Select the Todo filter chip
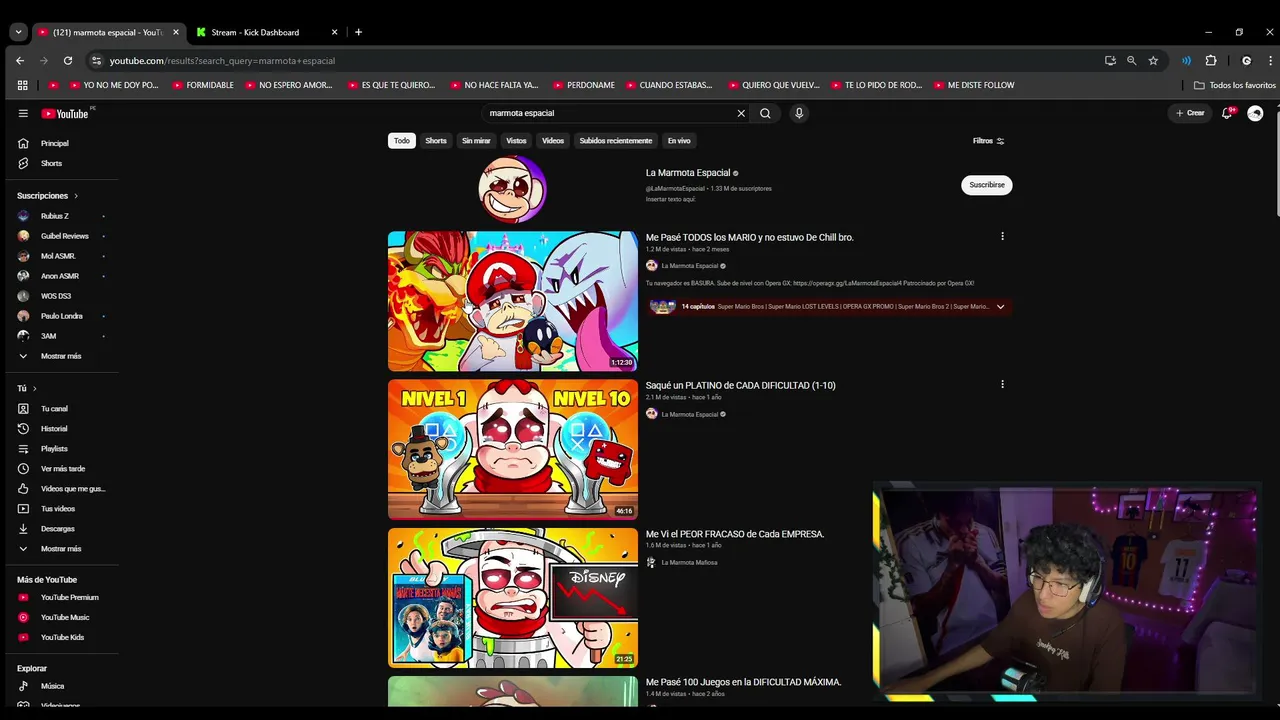Screen dimensions: 1280x720 coord(402,141)
